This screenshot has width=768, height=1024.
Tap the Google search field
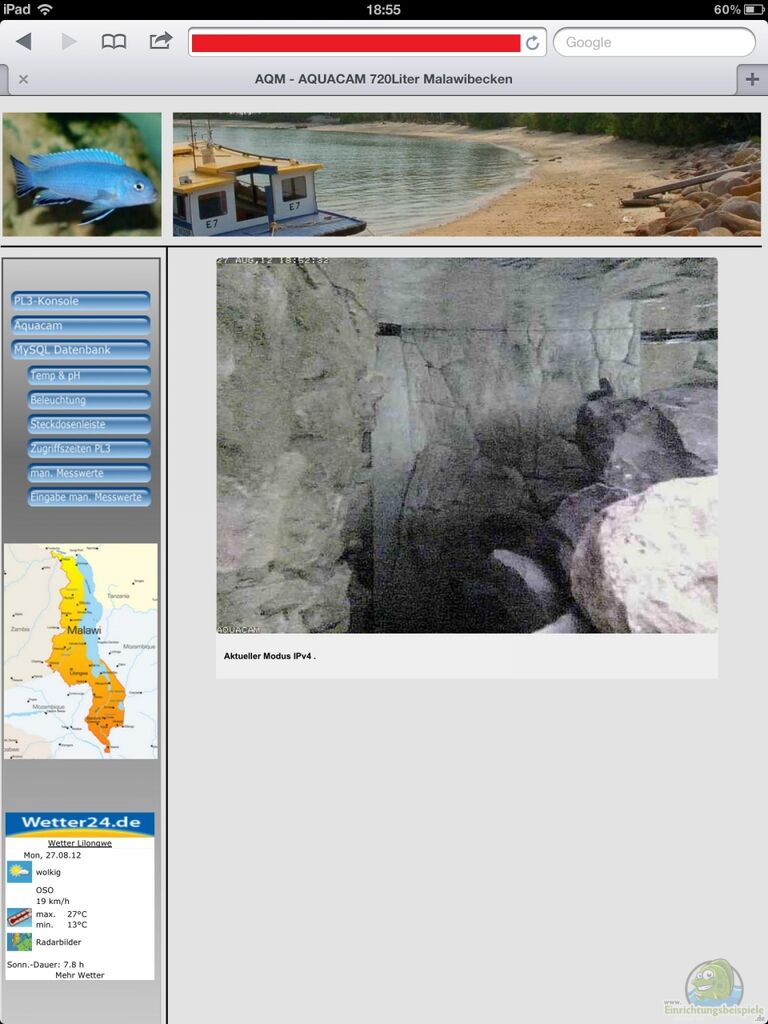[654, 42]
